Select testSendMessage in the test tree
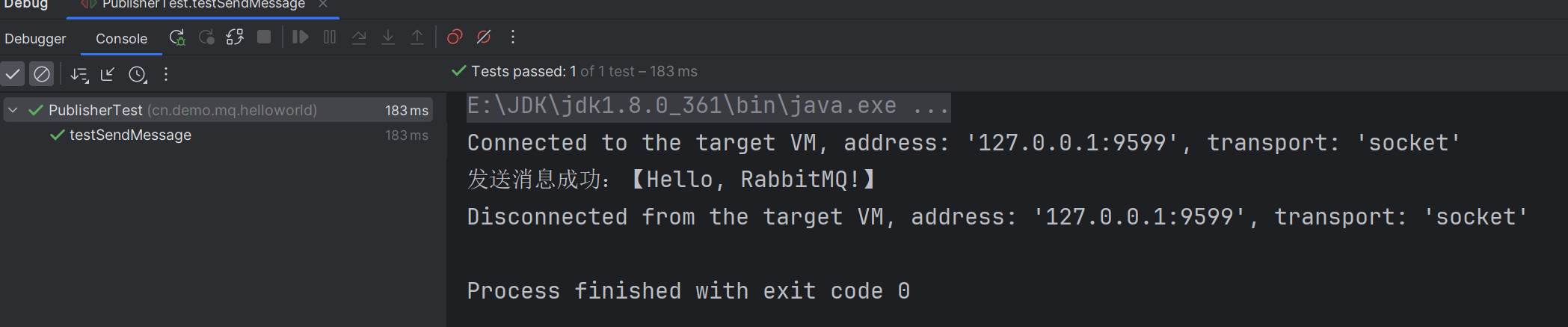This screenshot has height=327, width=1568. pyautogui.click(x=130, y=135)
